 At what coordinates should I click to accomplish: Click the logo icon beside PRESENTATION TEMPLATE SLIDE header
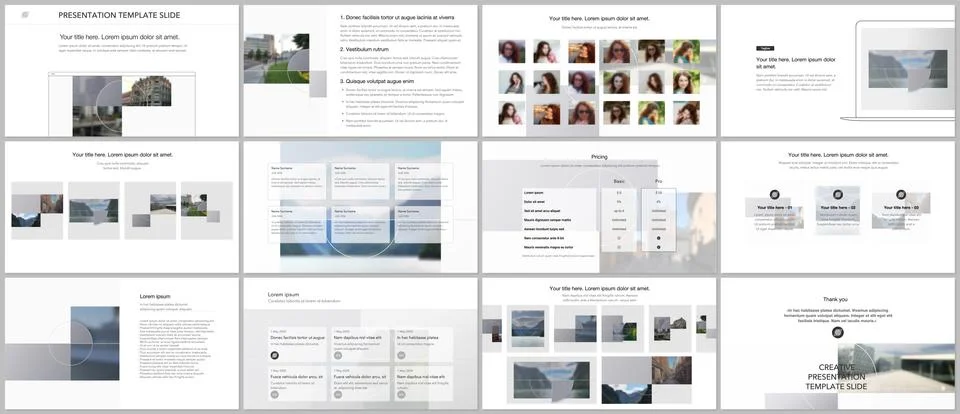click(25, 15)
